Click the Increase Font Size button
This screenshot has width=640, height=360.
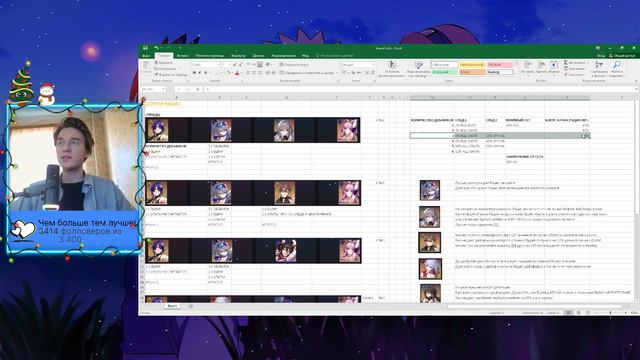(235, 64)
